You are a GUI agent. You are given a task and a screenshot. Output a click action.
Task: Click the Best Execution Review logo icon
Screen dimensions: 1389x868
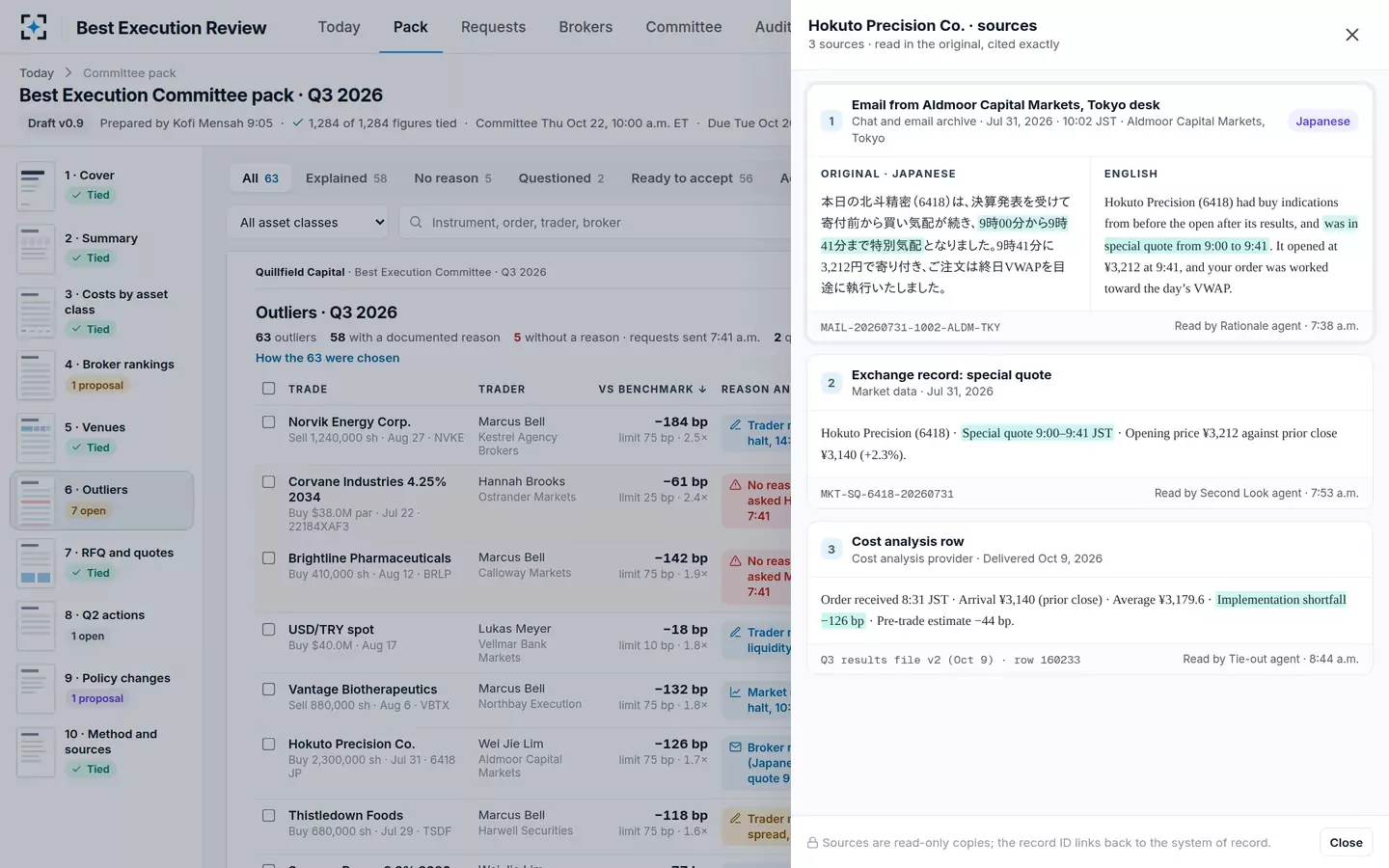tap(34, 27)
